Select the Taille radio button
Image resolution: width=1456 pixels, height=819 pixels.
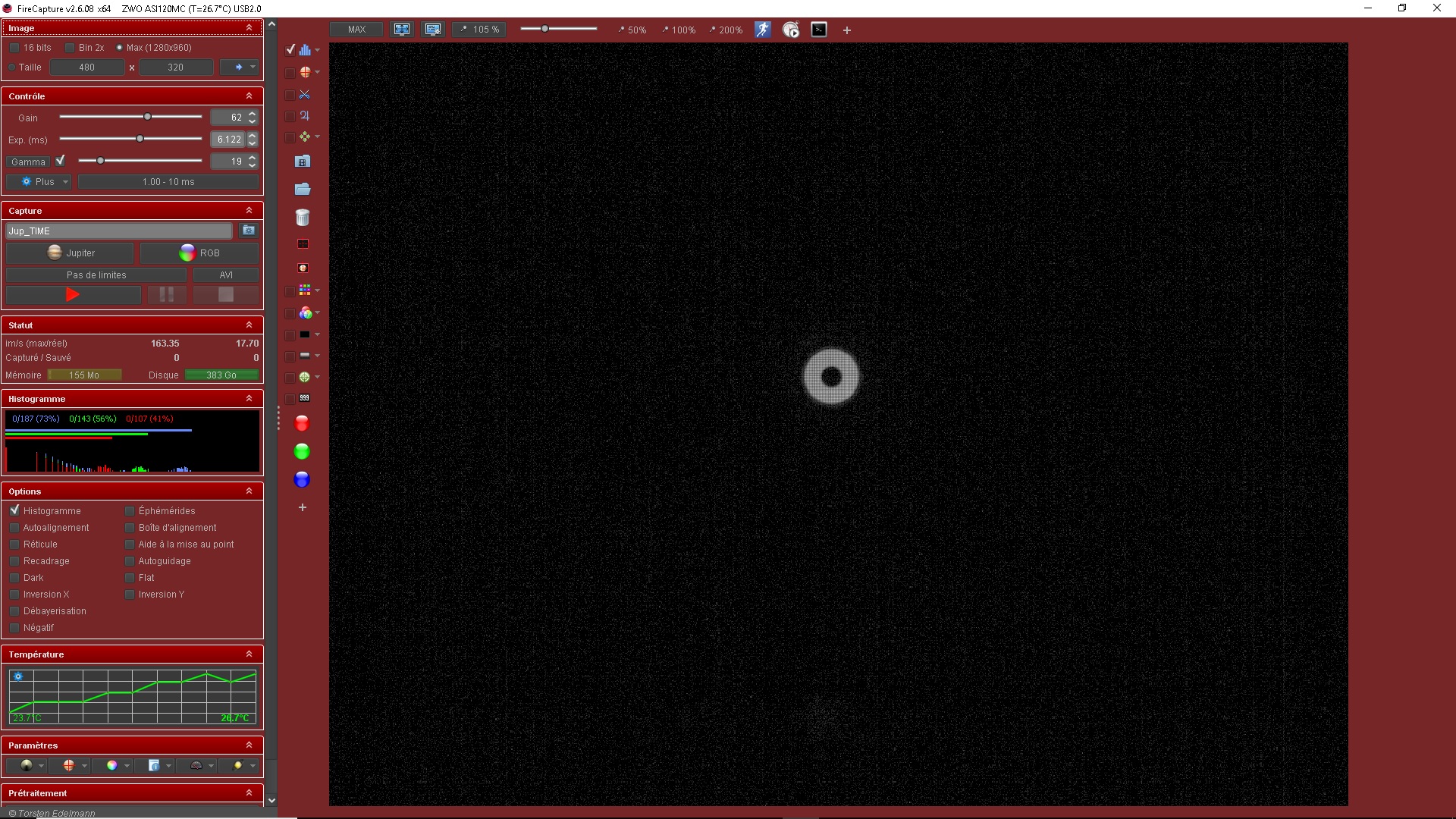click(x=12, y=67)
